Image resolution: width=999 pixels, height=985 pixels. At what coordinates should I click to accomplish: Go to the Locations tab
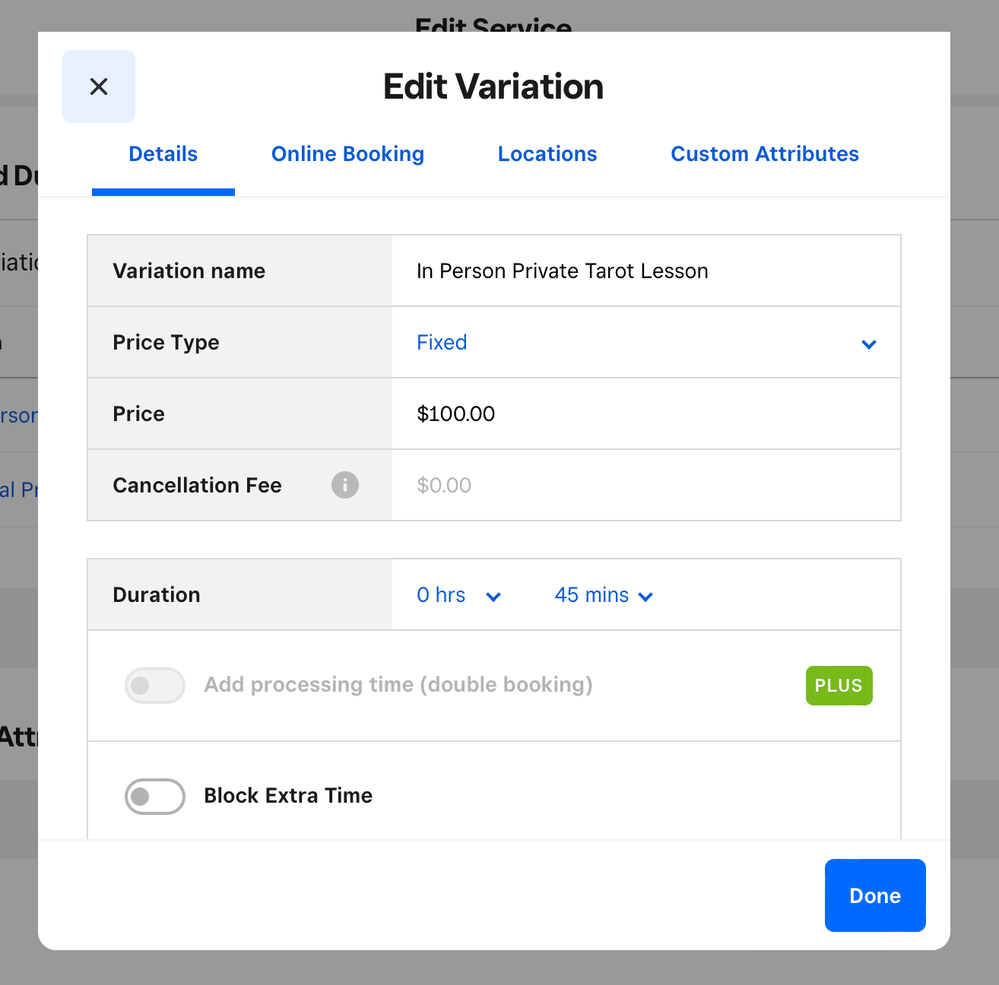(547, 155)
